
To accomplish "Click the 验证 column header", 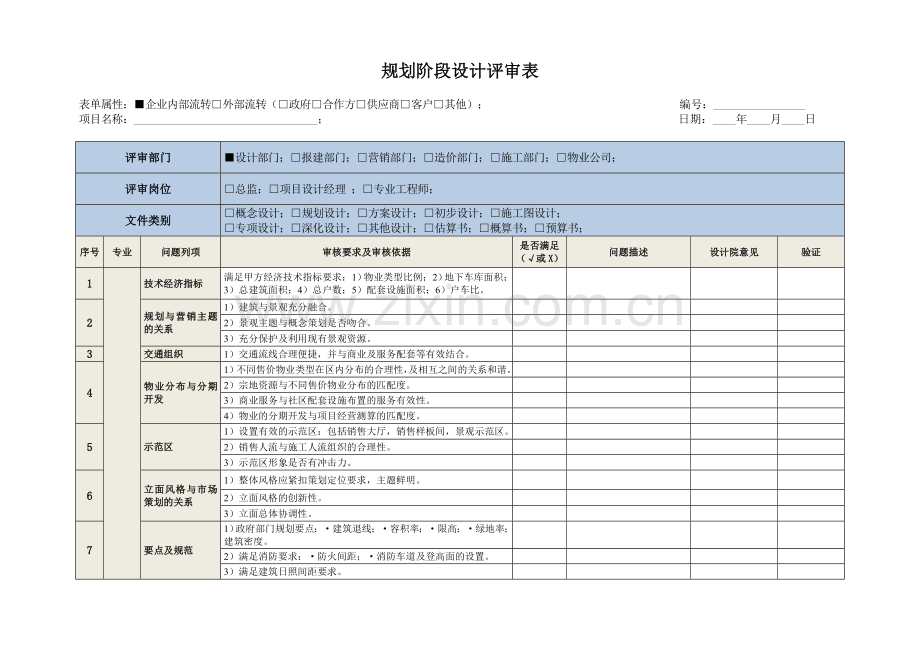I will [x=811, y=252].
